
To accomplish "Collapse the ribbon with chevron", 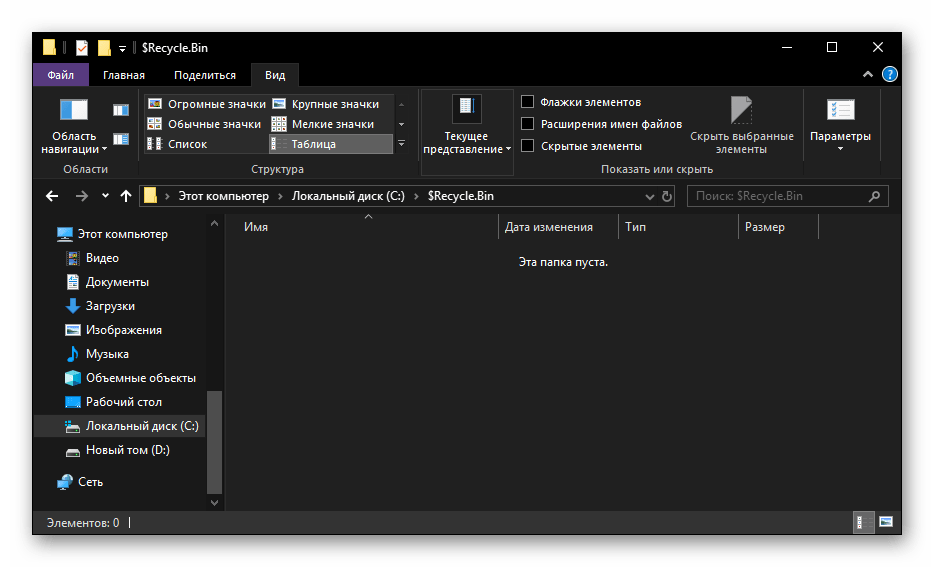I will tap(868, 74).
